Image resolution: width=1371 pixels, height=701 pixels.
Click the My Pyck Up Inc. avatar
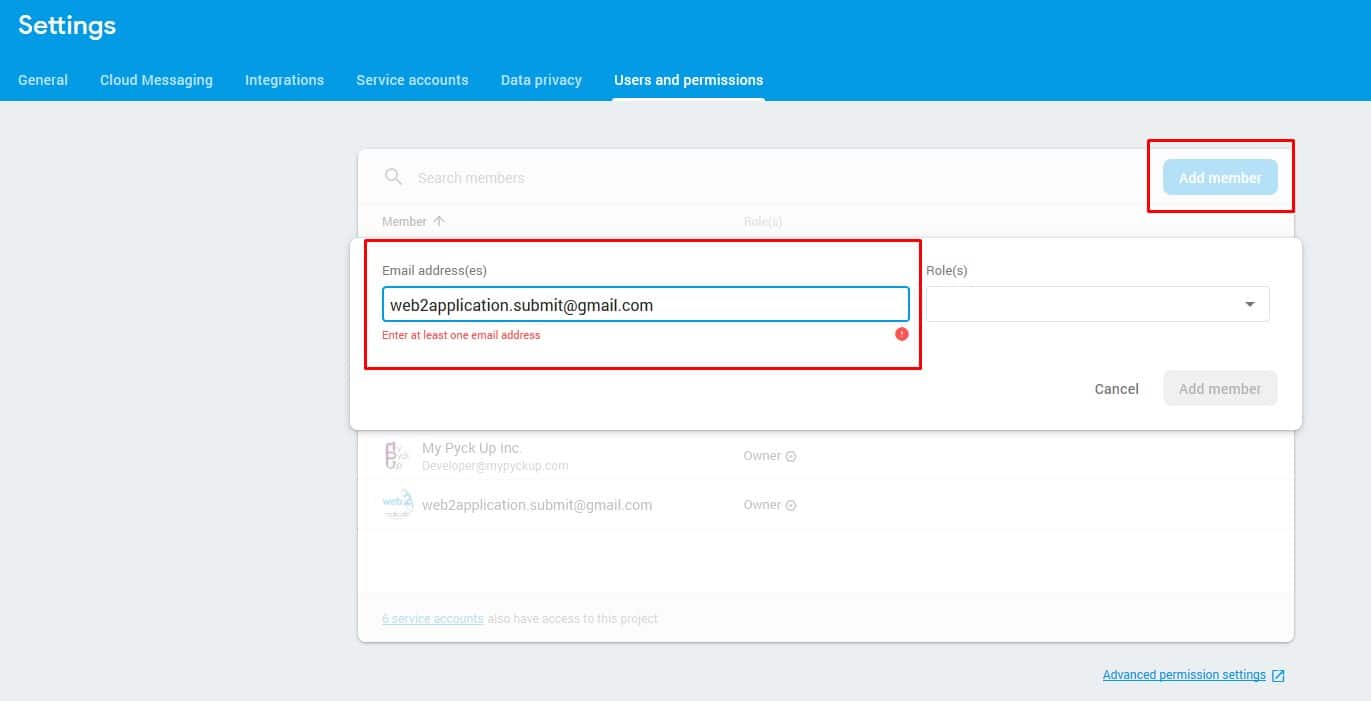397,456
